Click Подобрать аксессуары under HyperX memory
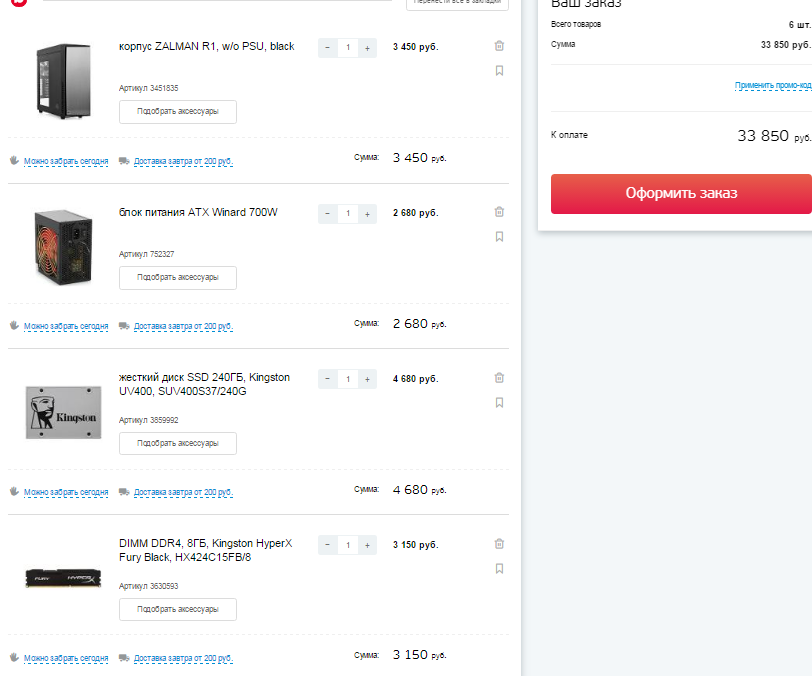 [178, 609]
